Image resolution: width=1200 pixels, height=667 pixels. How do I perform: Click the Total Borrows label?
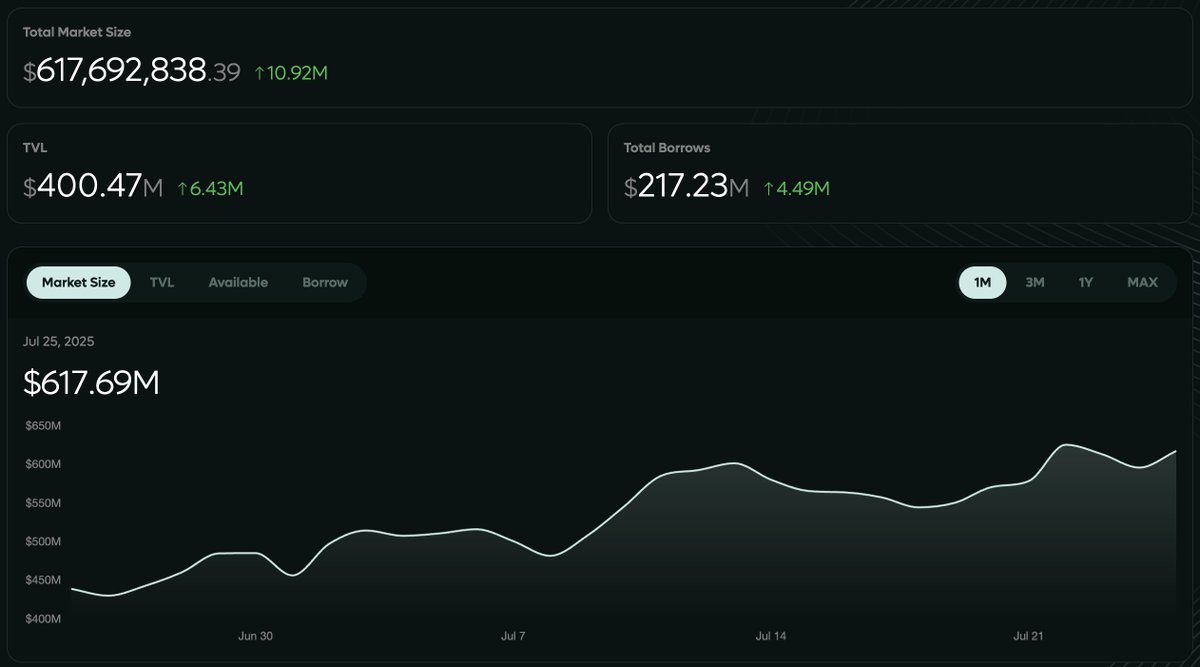click(667, 147)
